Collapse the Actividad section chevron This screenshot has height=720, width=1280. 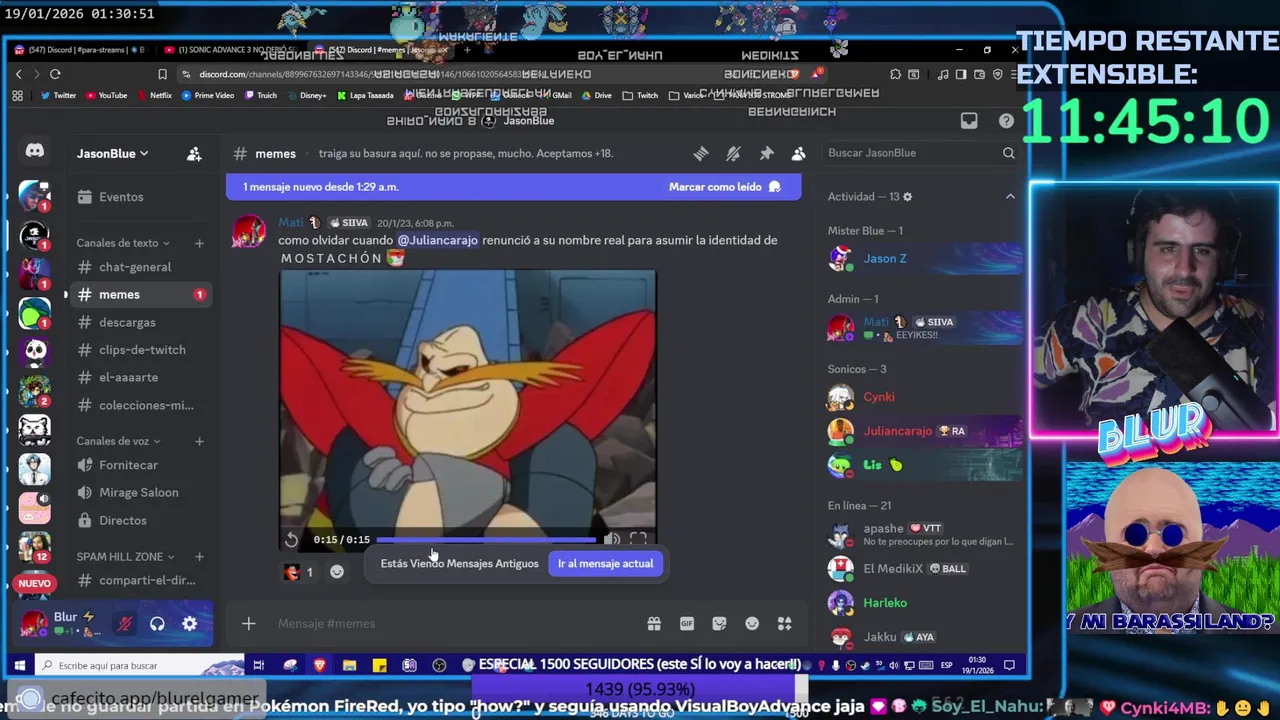(1010, 197)
